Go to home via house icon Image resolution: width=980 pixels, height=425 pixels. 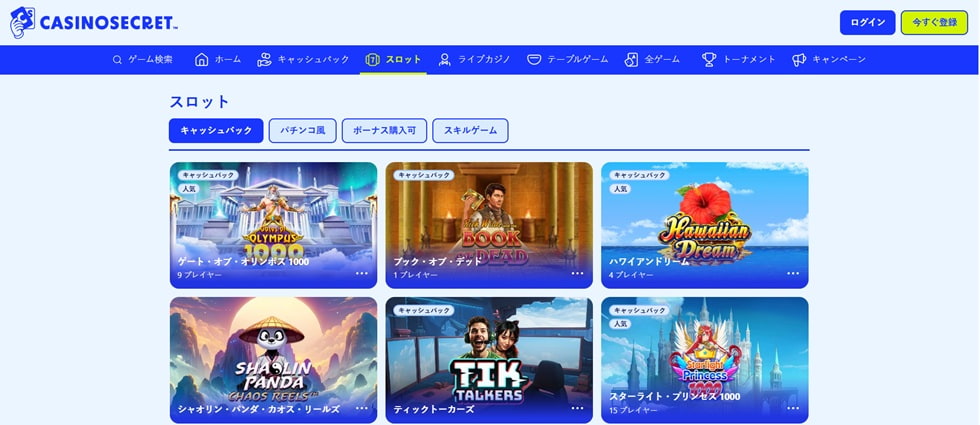[201, 60]
